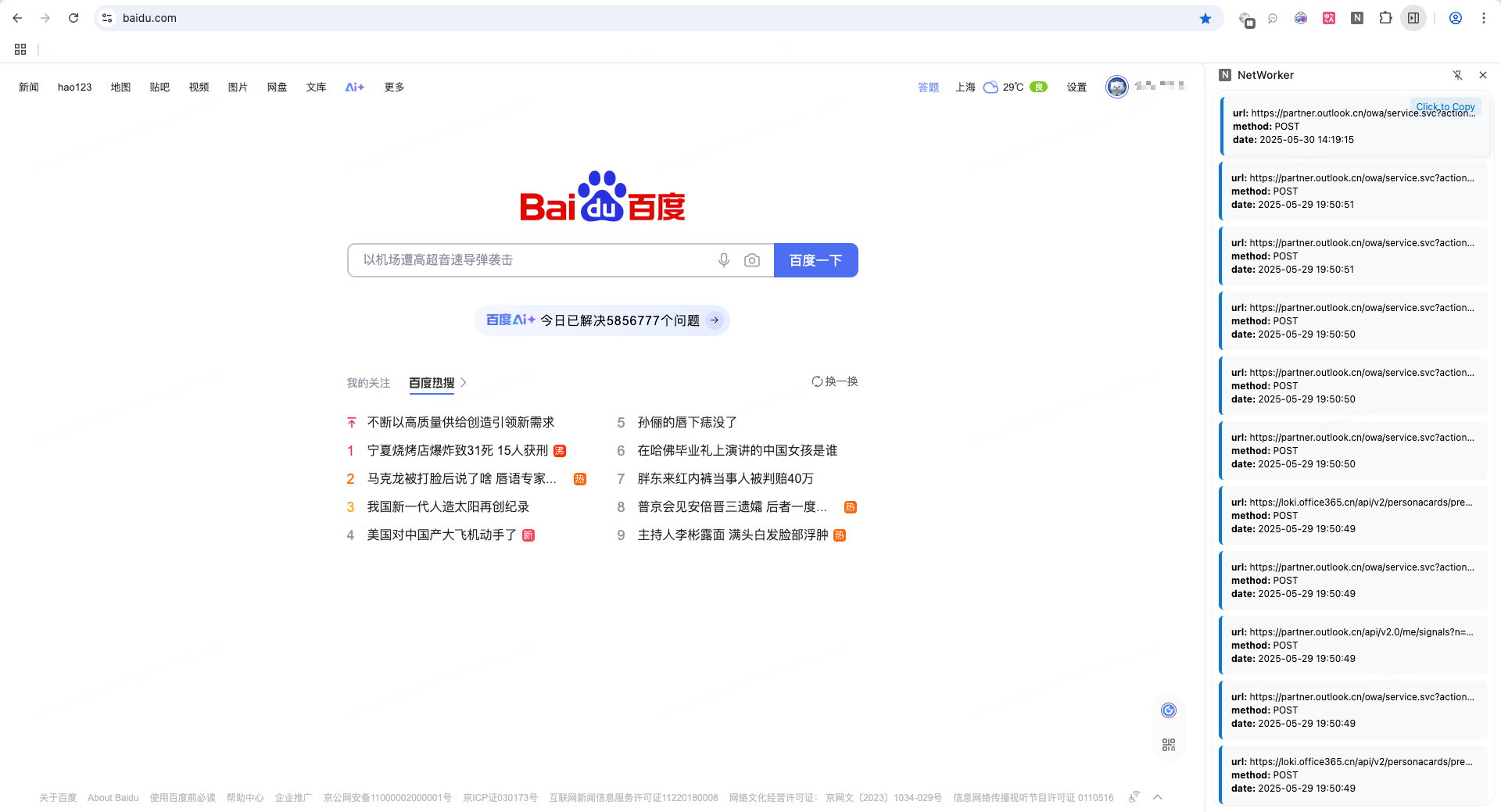Click the 答题 link
Screen dimensions: 1501x812
click(928, 87)
